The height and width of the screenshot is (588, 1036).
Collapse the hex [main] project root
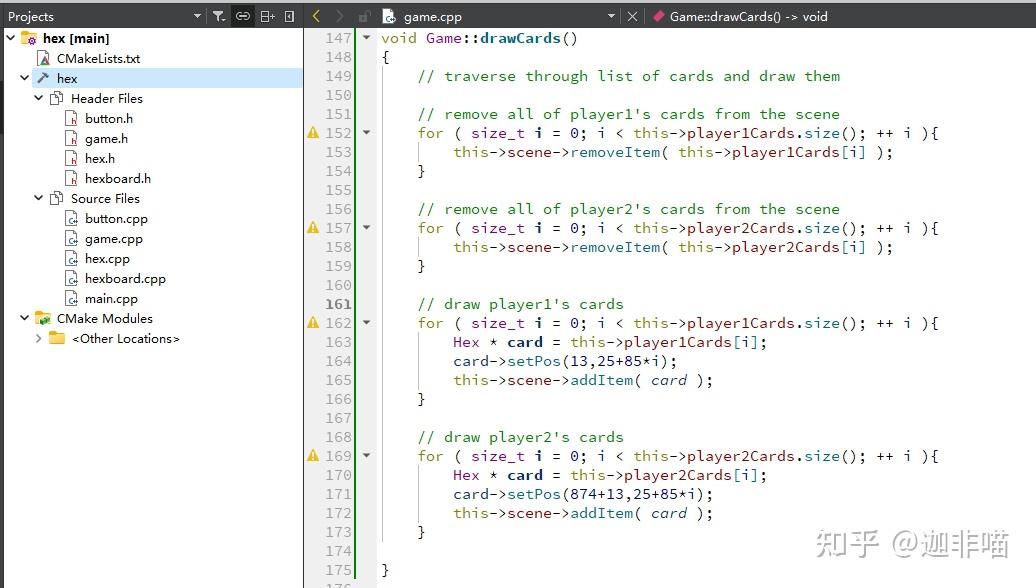(11, 38)
